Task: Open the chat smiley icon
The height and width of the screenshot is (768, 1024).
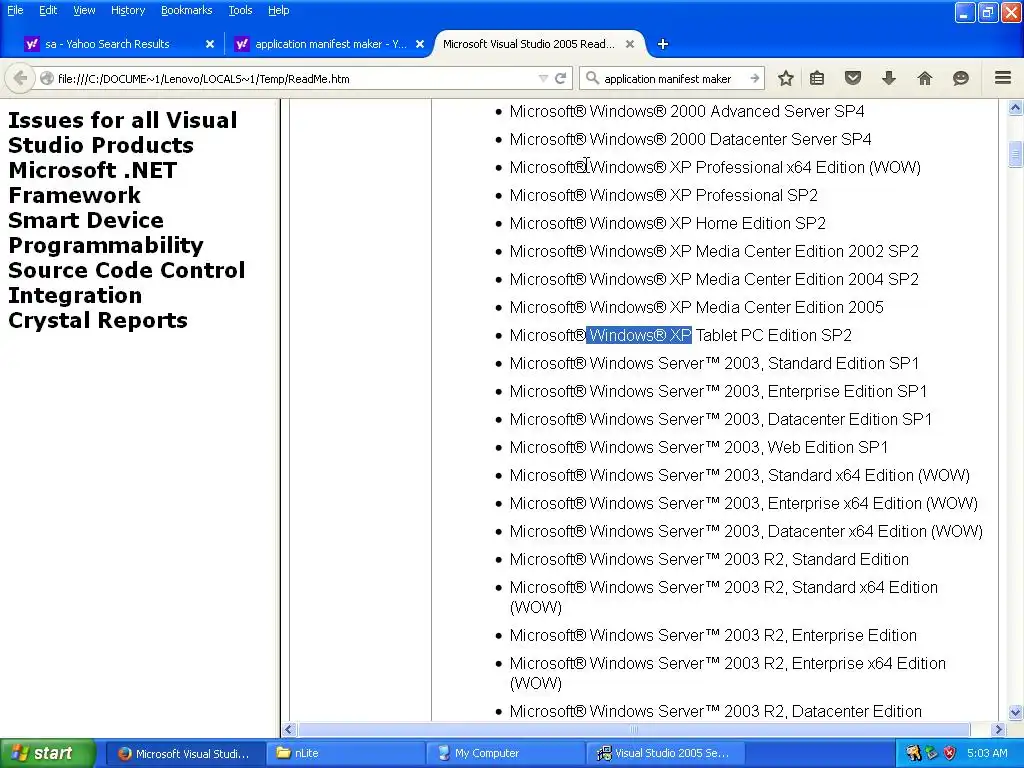Action: pyautogui.click(x=961, y=78)
